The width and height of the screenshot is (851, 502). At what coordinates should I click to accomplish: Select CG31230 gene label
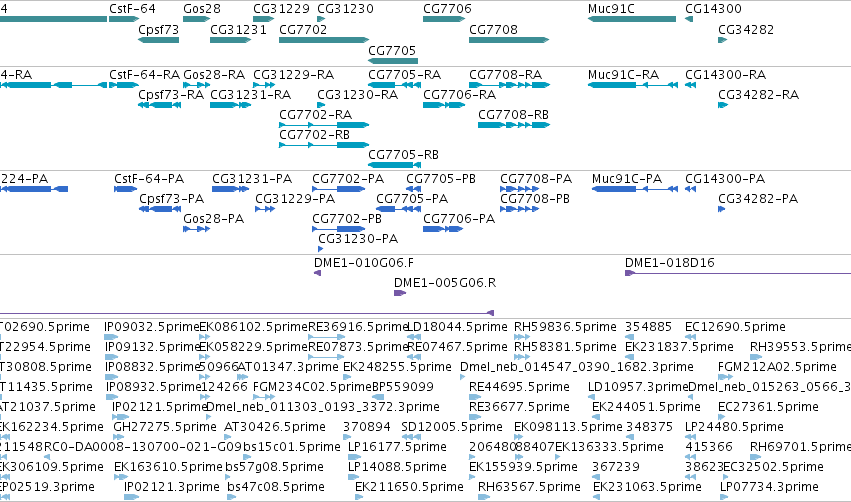[345, 9]
